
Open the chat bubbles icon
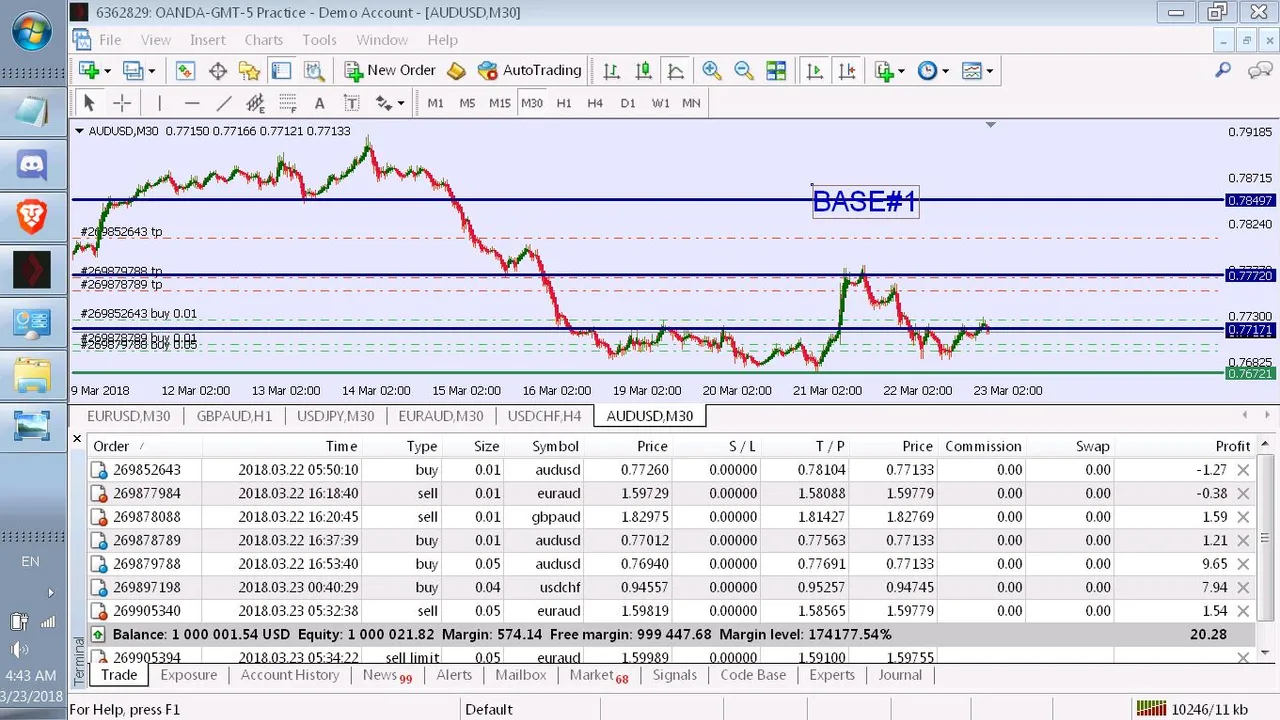pos(1259,70)
